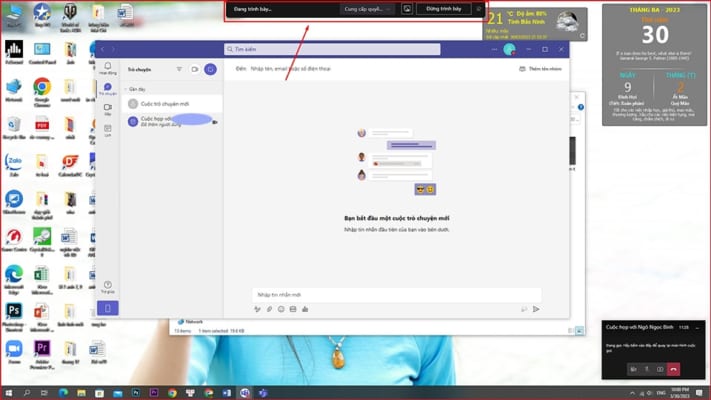The image size is (711, 400).
Task: Open Google Chrome in Windows taskbar
Action: (x=172, y=393)
